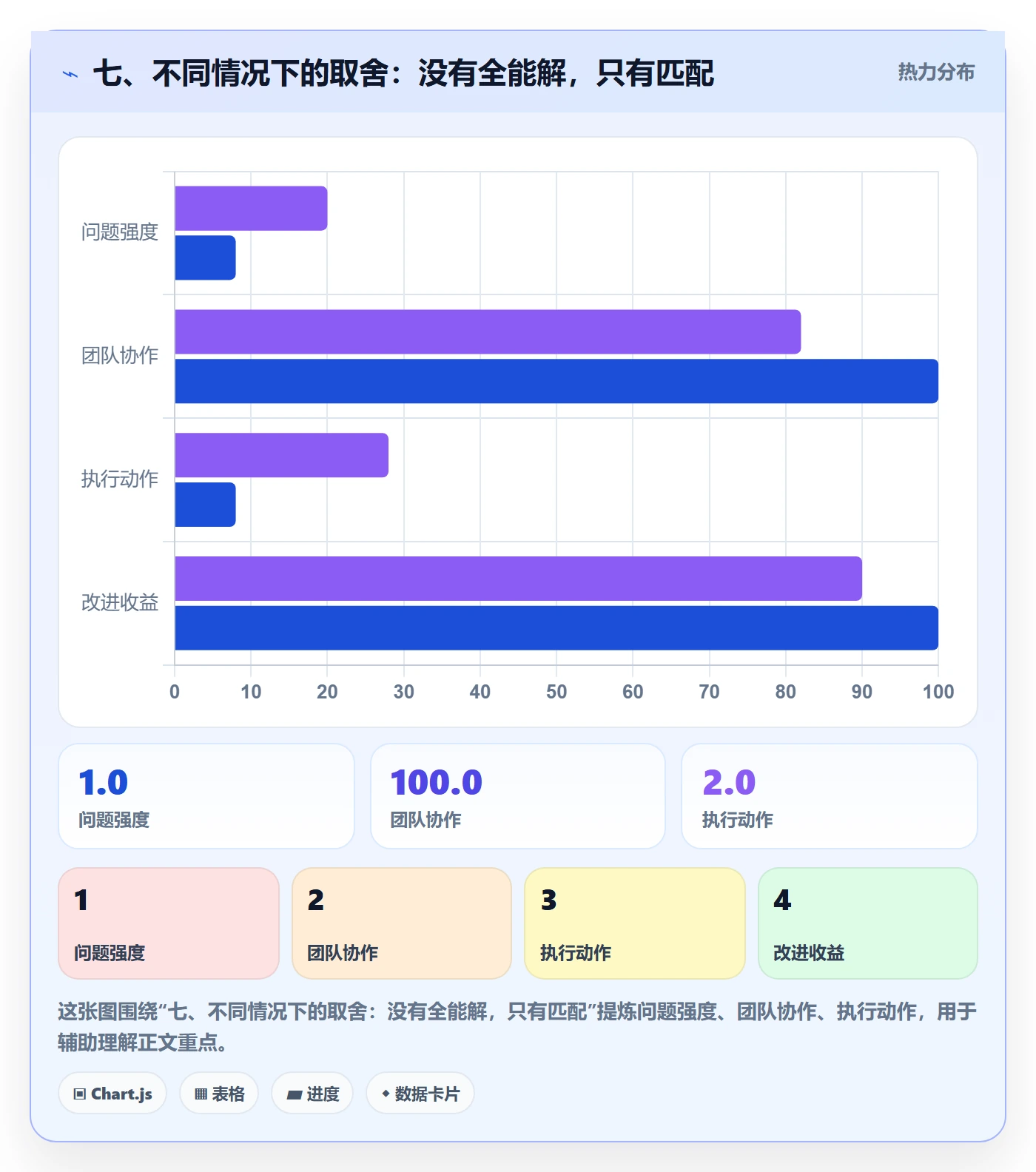This screenshot has width=1036, height=1172.
Task: Click the x-axis tick label 80
Action: (786, 692)
